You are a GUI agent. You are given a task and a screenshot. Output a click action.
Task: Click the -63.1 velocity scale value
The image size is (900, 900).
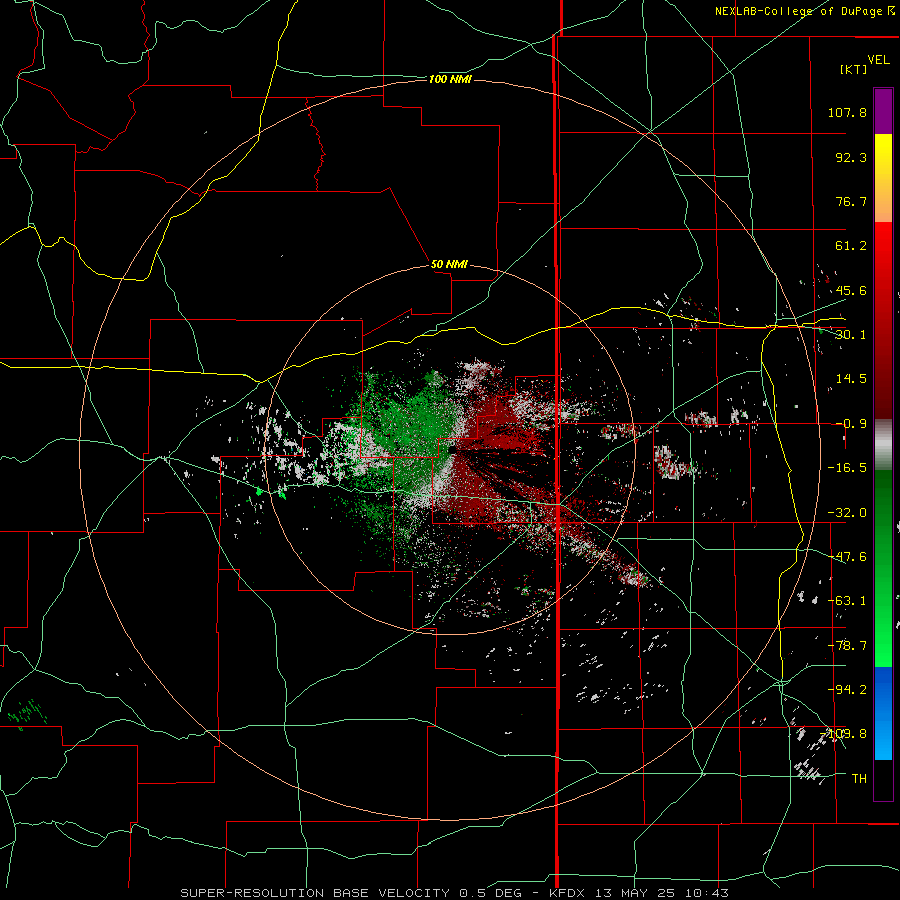tap(847, 601)
